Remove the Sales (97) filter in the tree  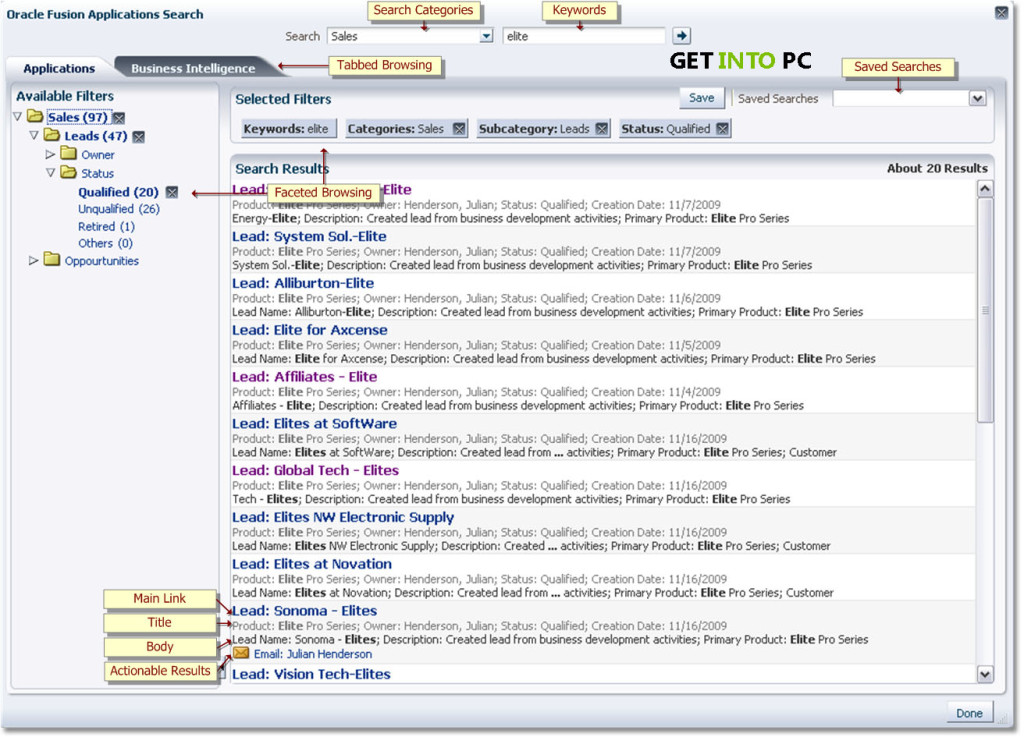coord(119,118)
